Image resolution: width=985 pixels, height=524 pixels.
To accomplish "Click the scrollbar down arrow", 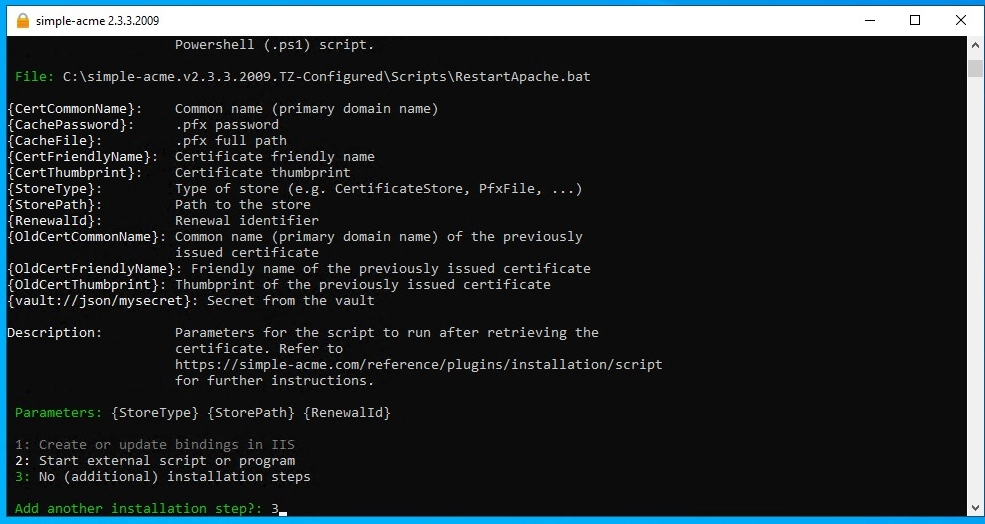I will (975, 508).
